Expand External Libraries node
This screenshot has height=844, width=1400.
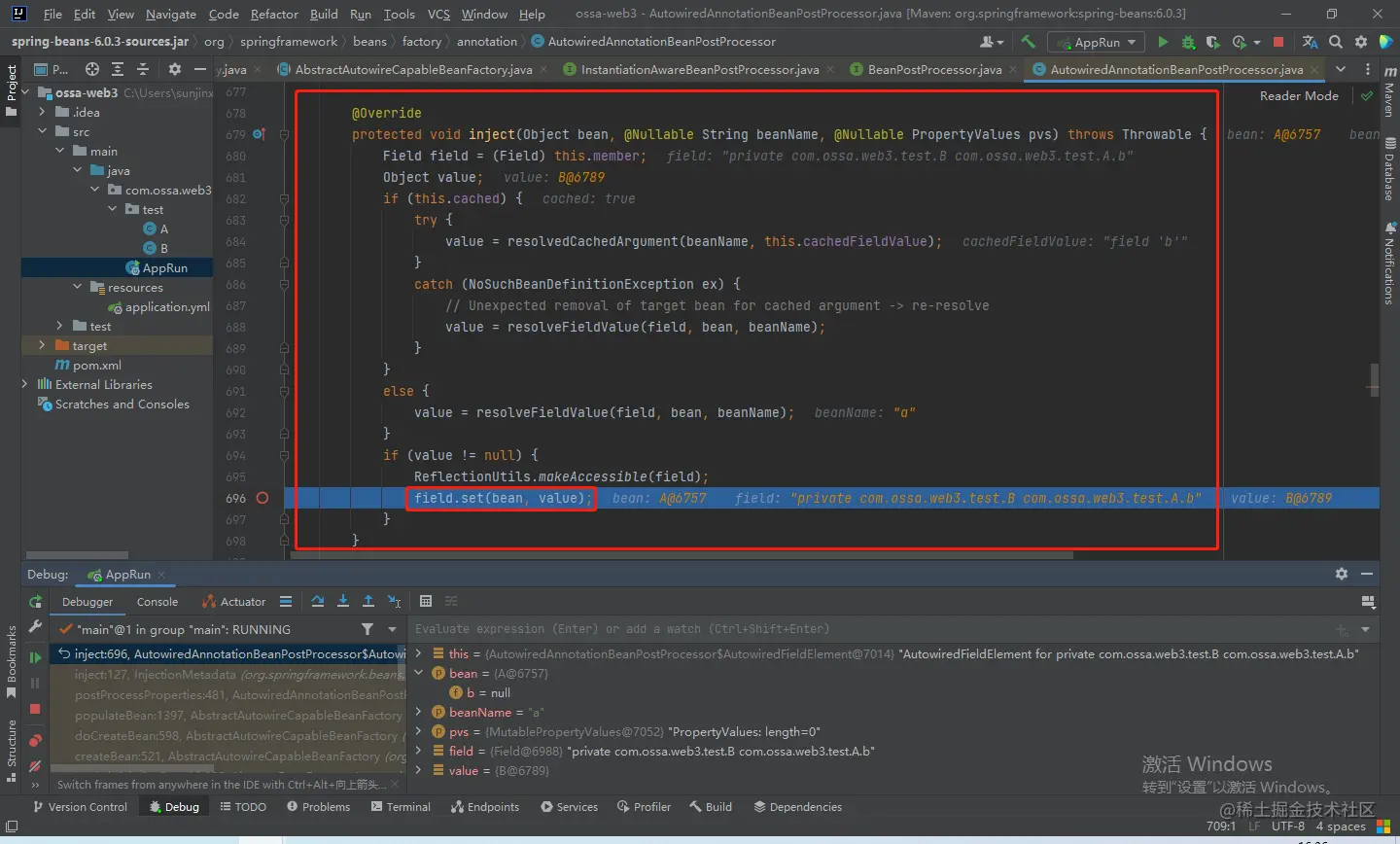pyautogui.click(x=25, y=384)
